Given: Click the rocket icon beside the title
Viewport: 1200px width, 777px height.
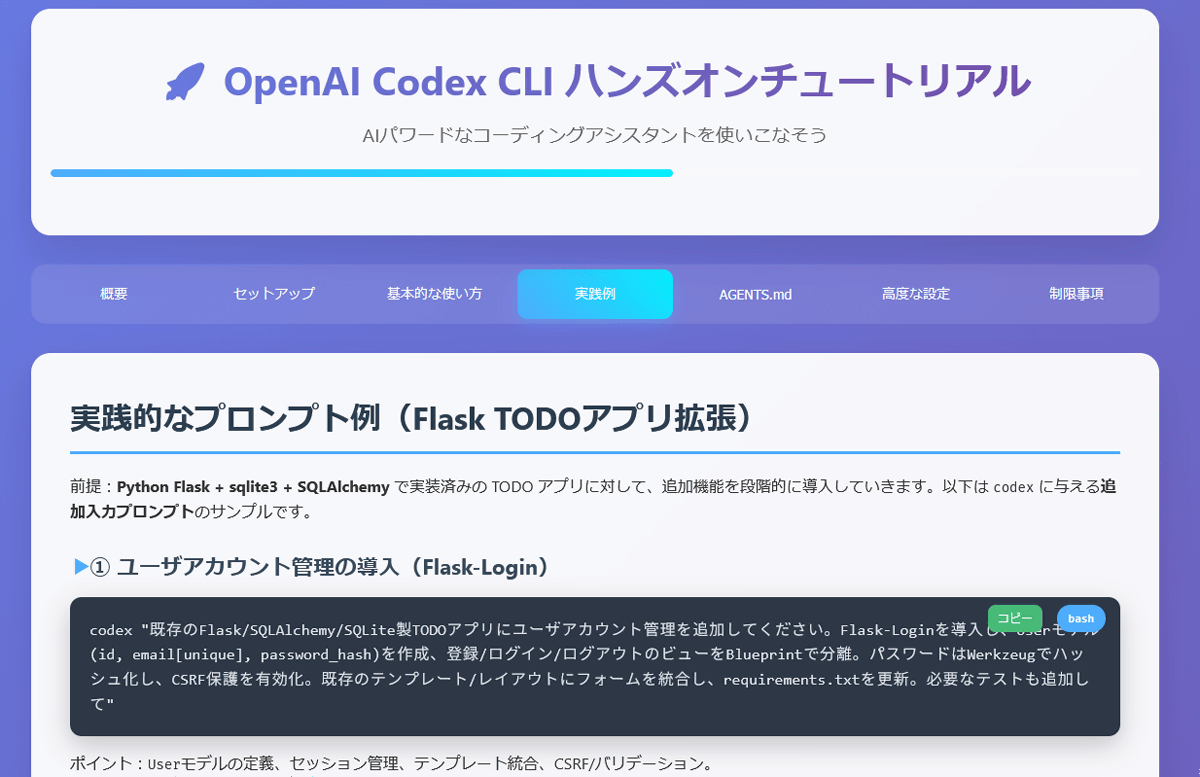Looking at the screenshot, I should (185, 82).
